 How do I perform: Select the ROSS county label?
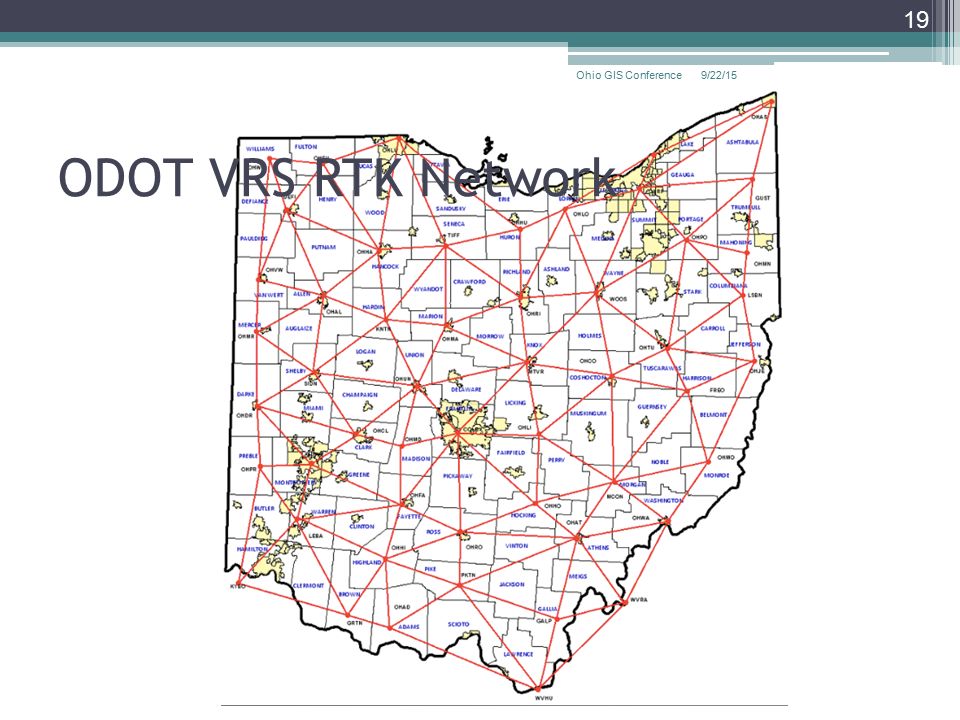click(x=433, y=532)
